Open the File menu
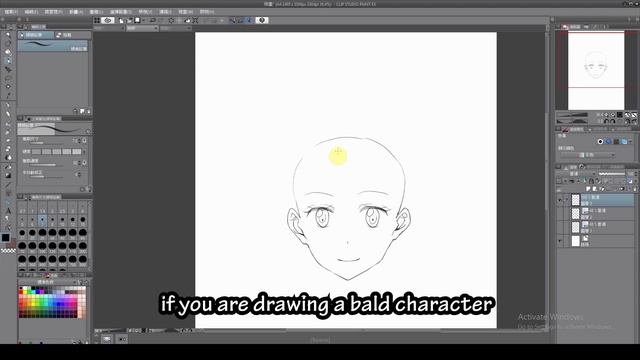Viewport: 640px width, 360px height. pos(11,12)
